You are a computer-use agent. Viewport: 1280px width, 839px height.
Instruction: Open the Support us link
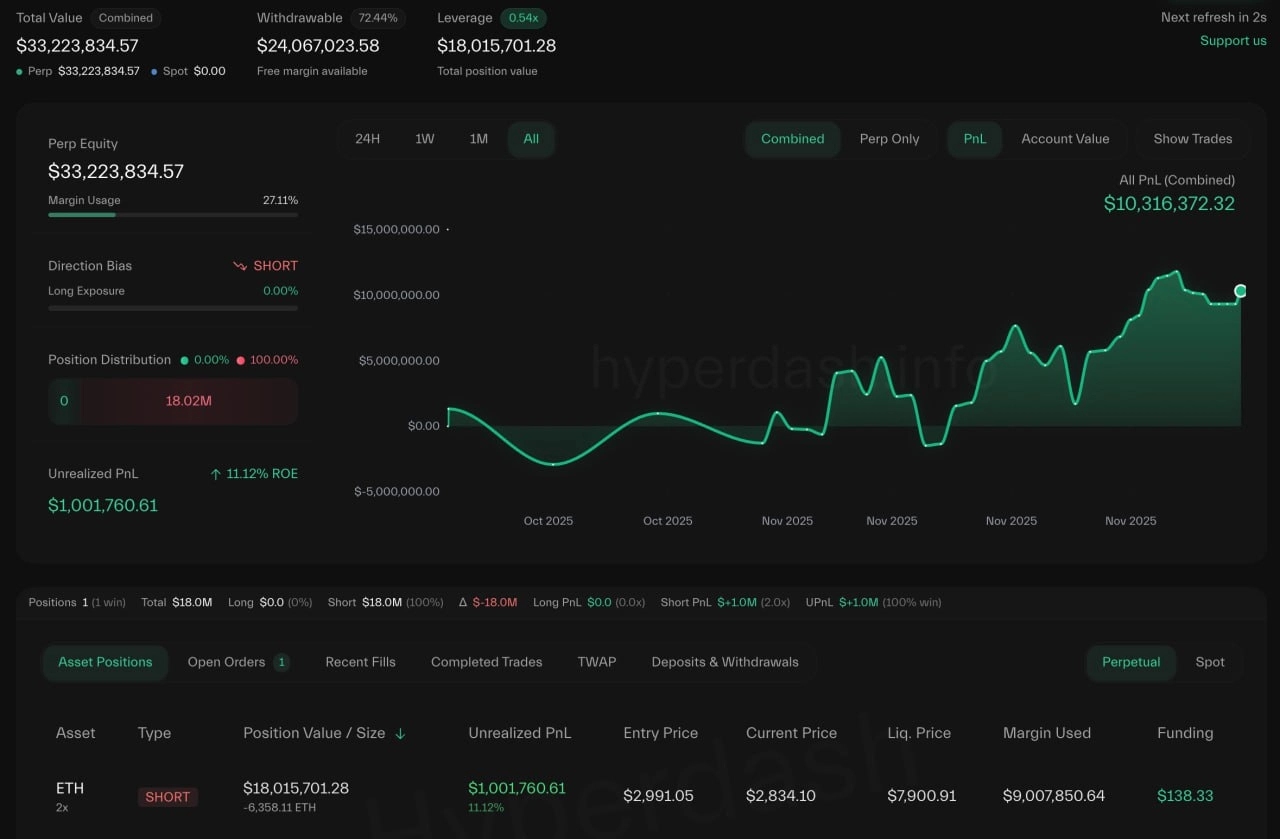1233,41
